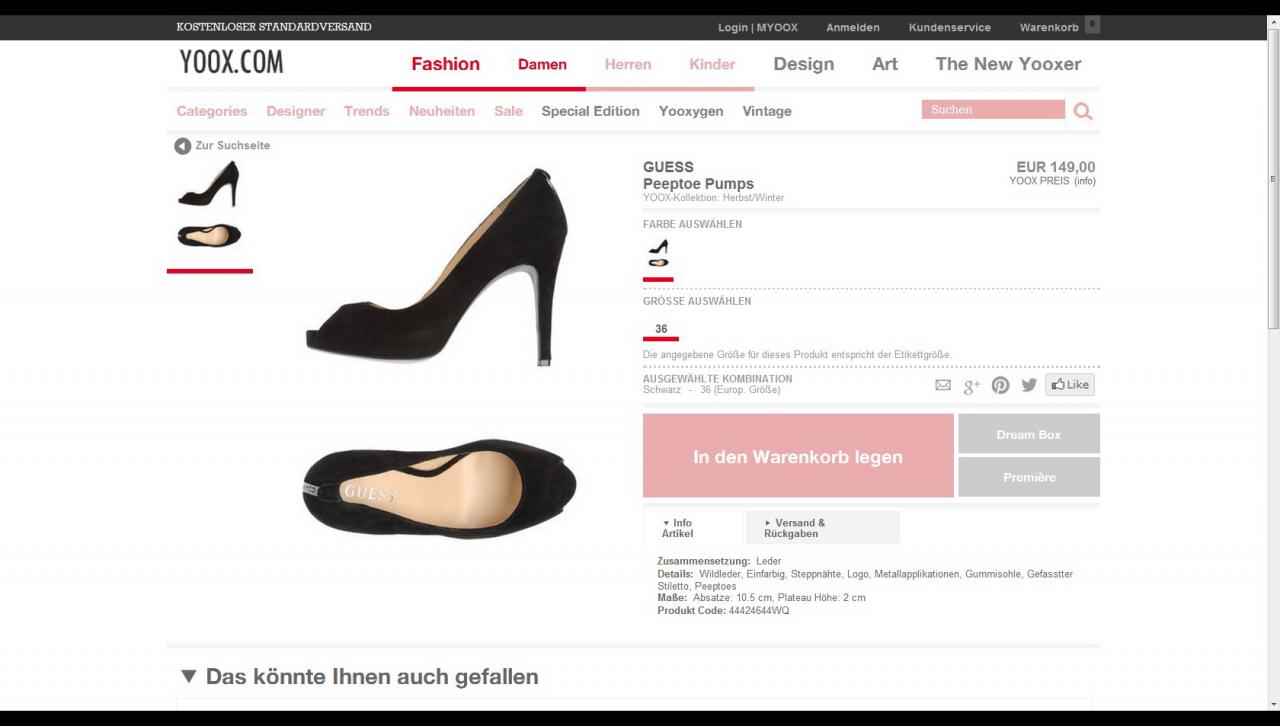Click the Facebook Like button
The height and width of the screenshot is (726, 1280).
tap(1070, 385)
